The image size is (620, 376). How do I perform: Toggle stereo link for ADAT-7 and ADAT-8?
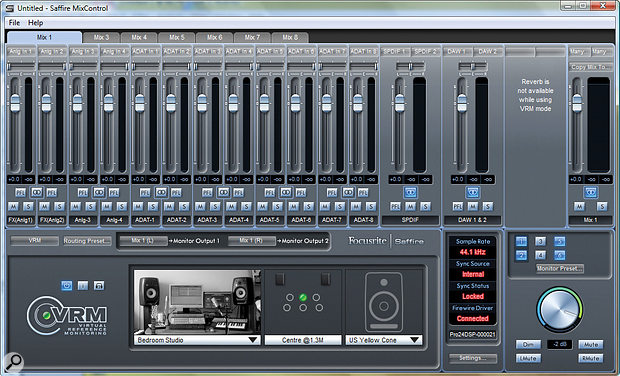[x=348, y=193]
